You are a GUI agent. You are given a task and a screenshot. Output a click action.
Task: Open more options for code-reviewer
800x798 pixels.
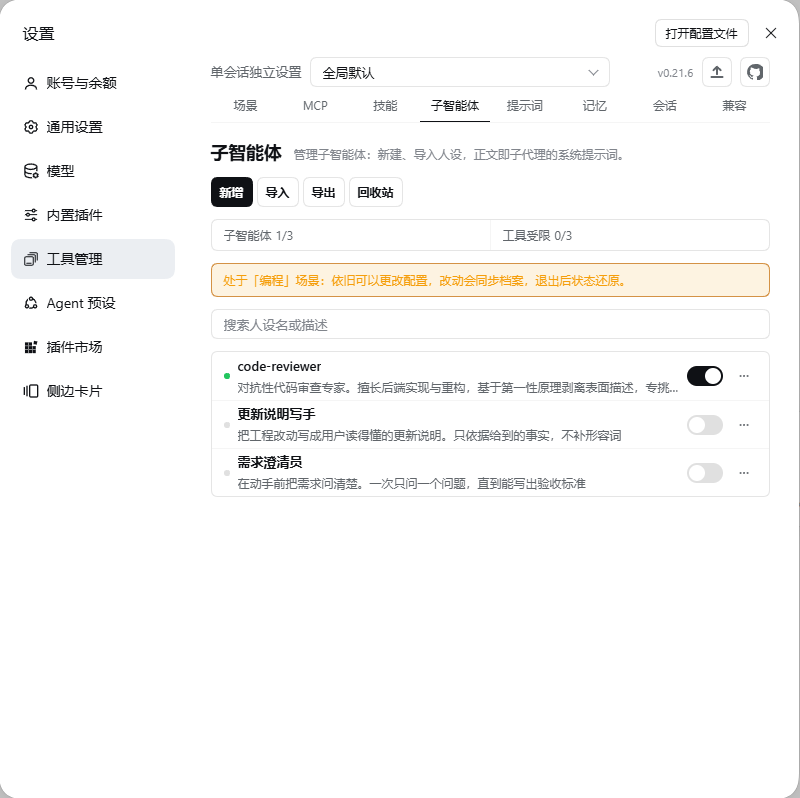(744, 376)
